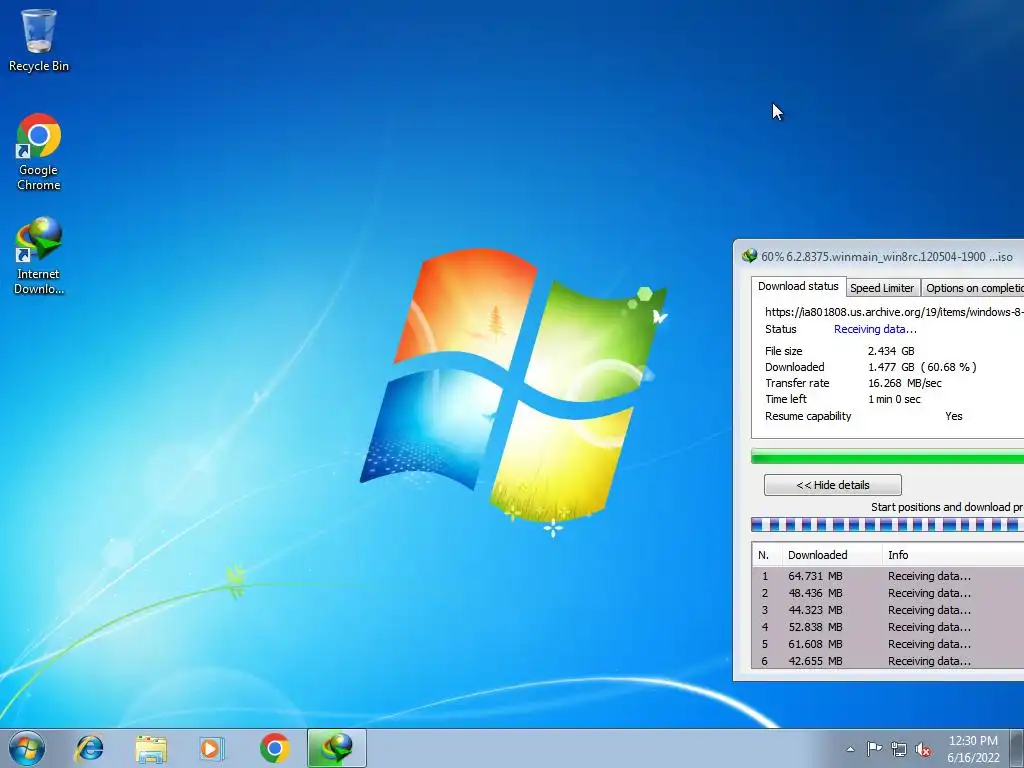Open the Options on completion tab
The width and height of the screenshot is (1024, 768).
tap(973, 288)
